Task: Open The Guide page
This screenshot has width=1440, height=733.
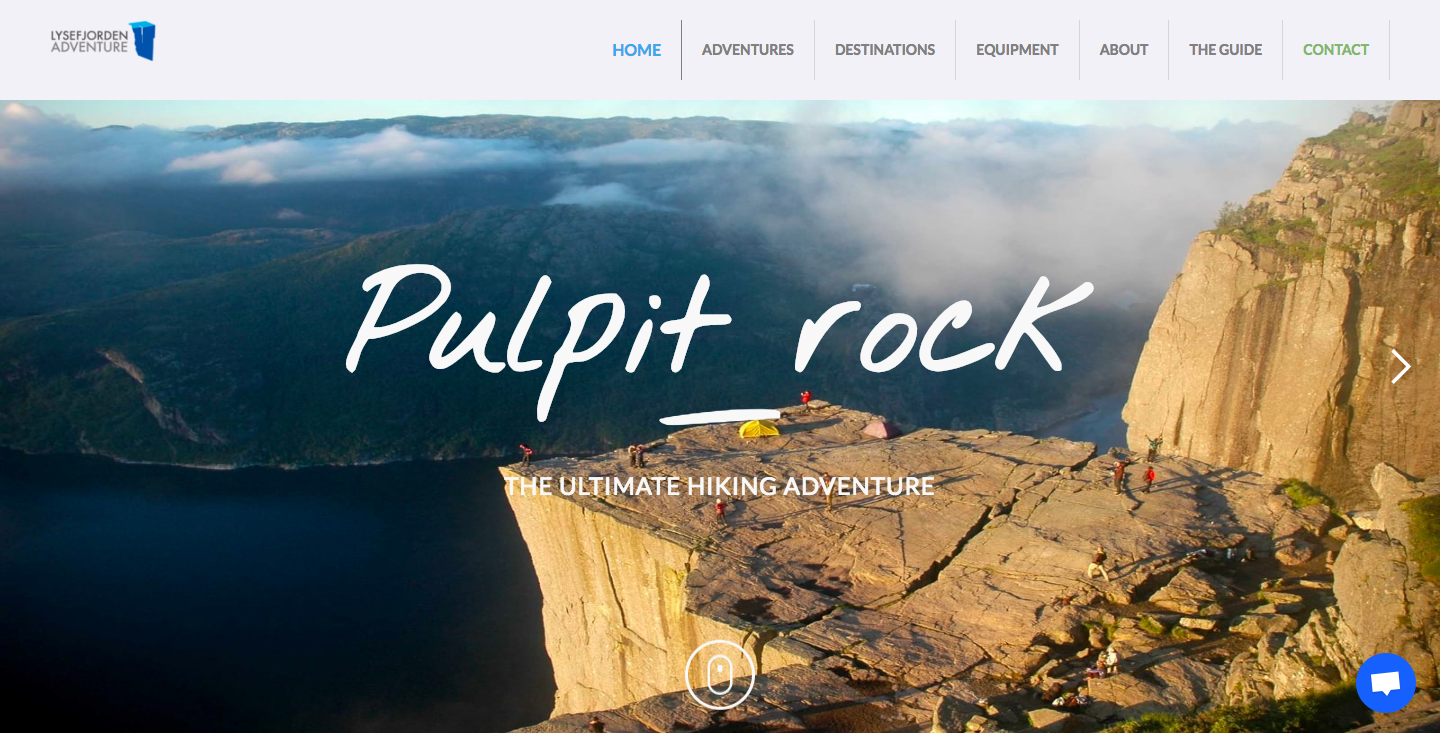Action: click(1225, 50)
